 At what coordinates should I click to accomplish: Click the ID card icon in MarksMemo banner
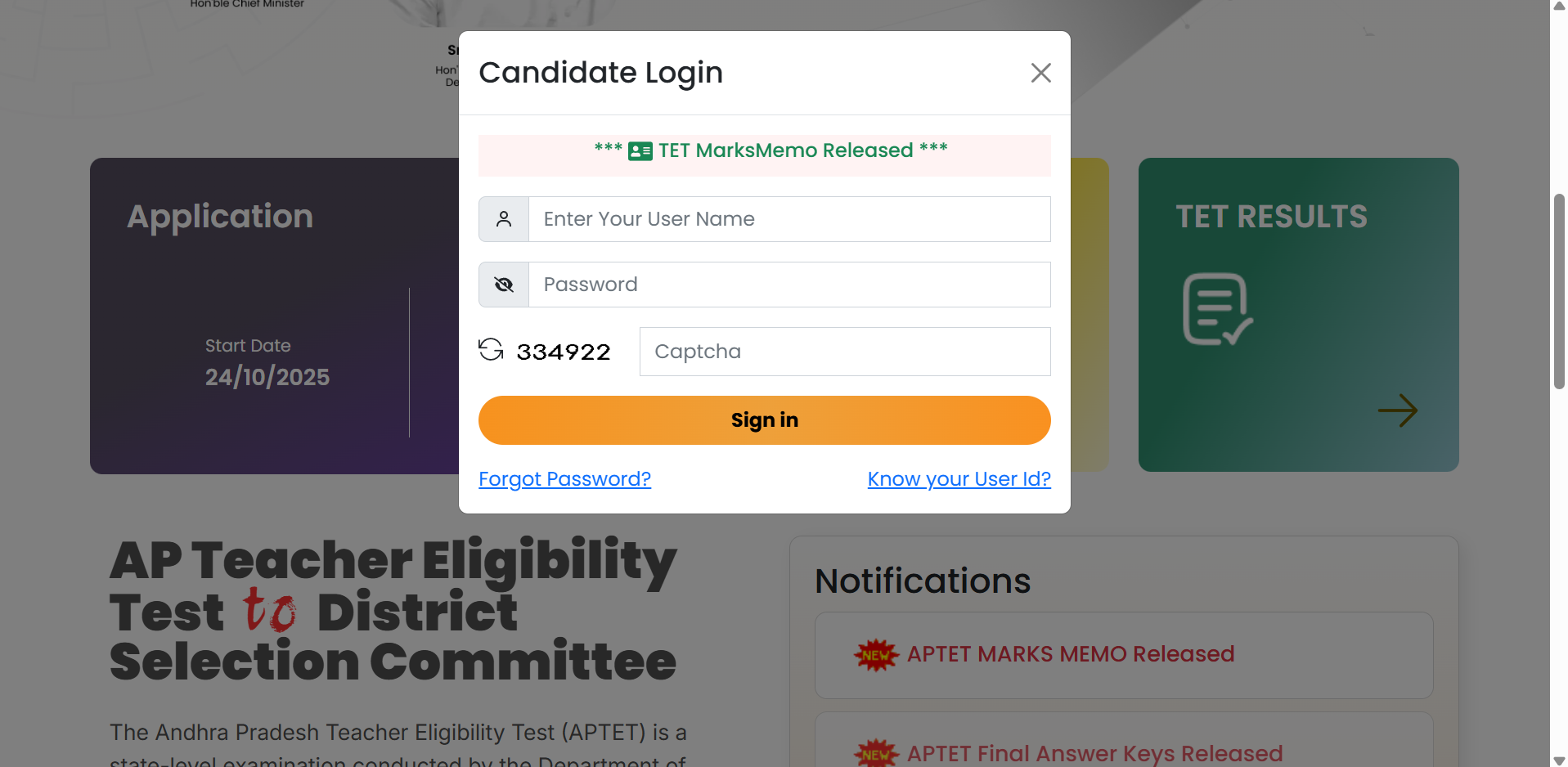coord(640,151)
